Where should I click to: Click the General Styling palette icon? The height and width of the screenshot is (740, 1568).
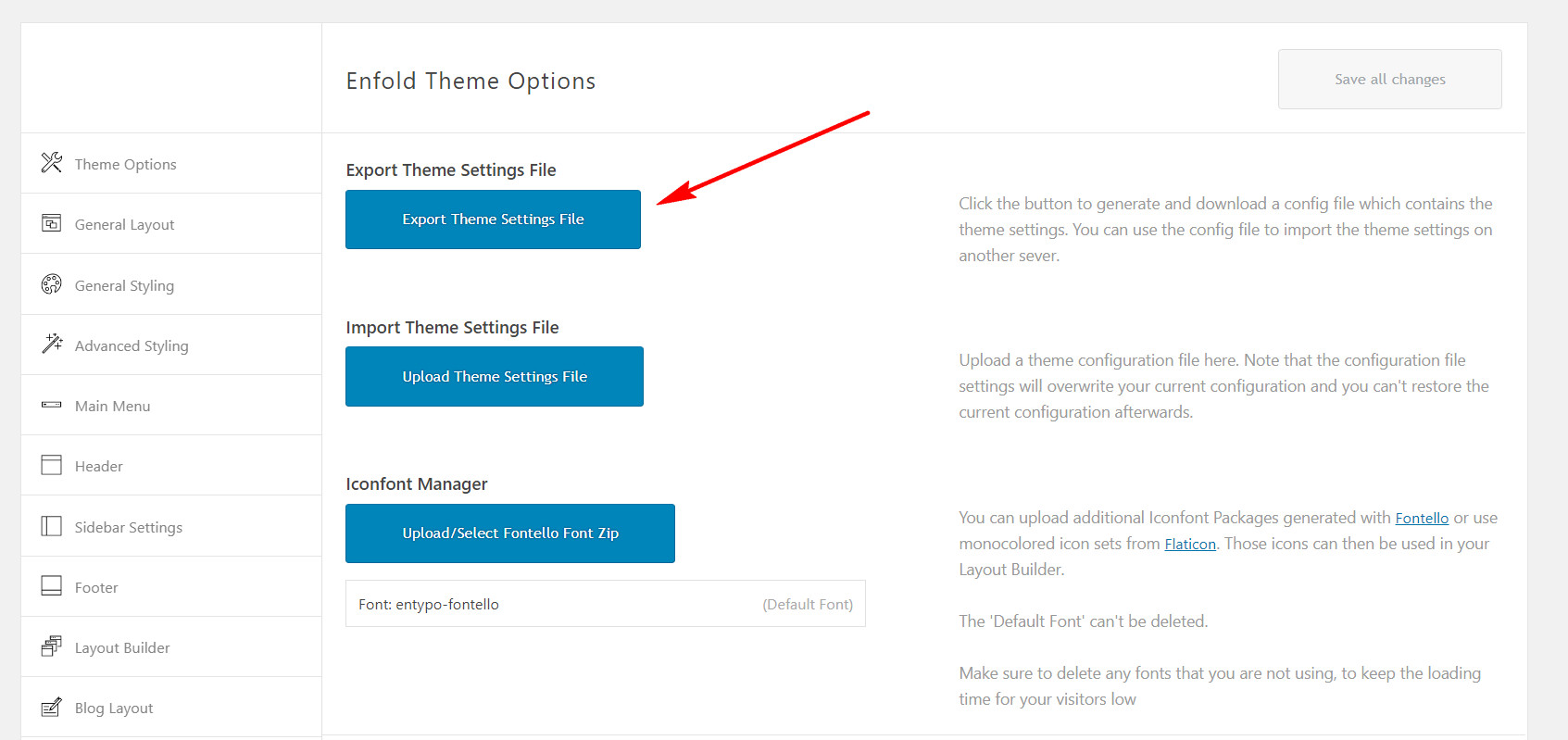[52, 284]
